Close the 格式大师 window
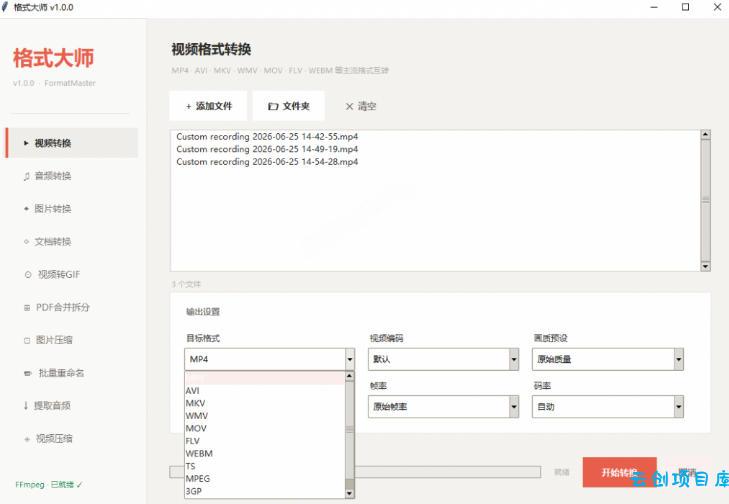 click(717, 7)
